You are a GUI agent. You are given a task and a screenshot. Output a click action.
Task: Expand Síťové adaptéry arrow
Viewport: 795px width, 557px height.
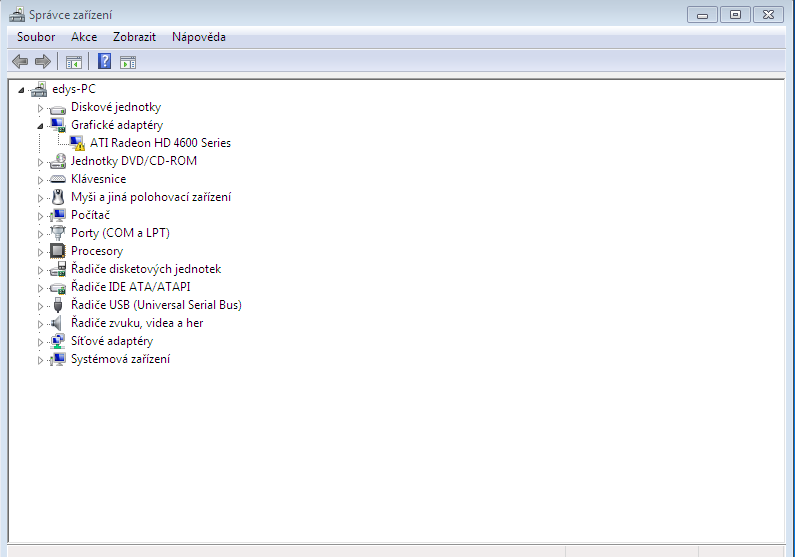point(40,342)
